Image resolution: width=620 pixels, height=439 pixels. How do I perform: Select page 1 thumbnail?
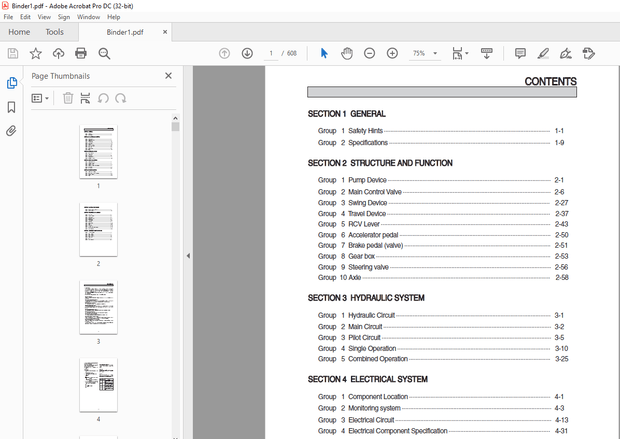[x=98, y=152]
